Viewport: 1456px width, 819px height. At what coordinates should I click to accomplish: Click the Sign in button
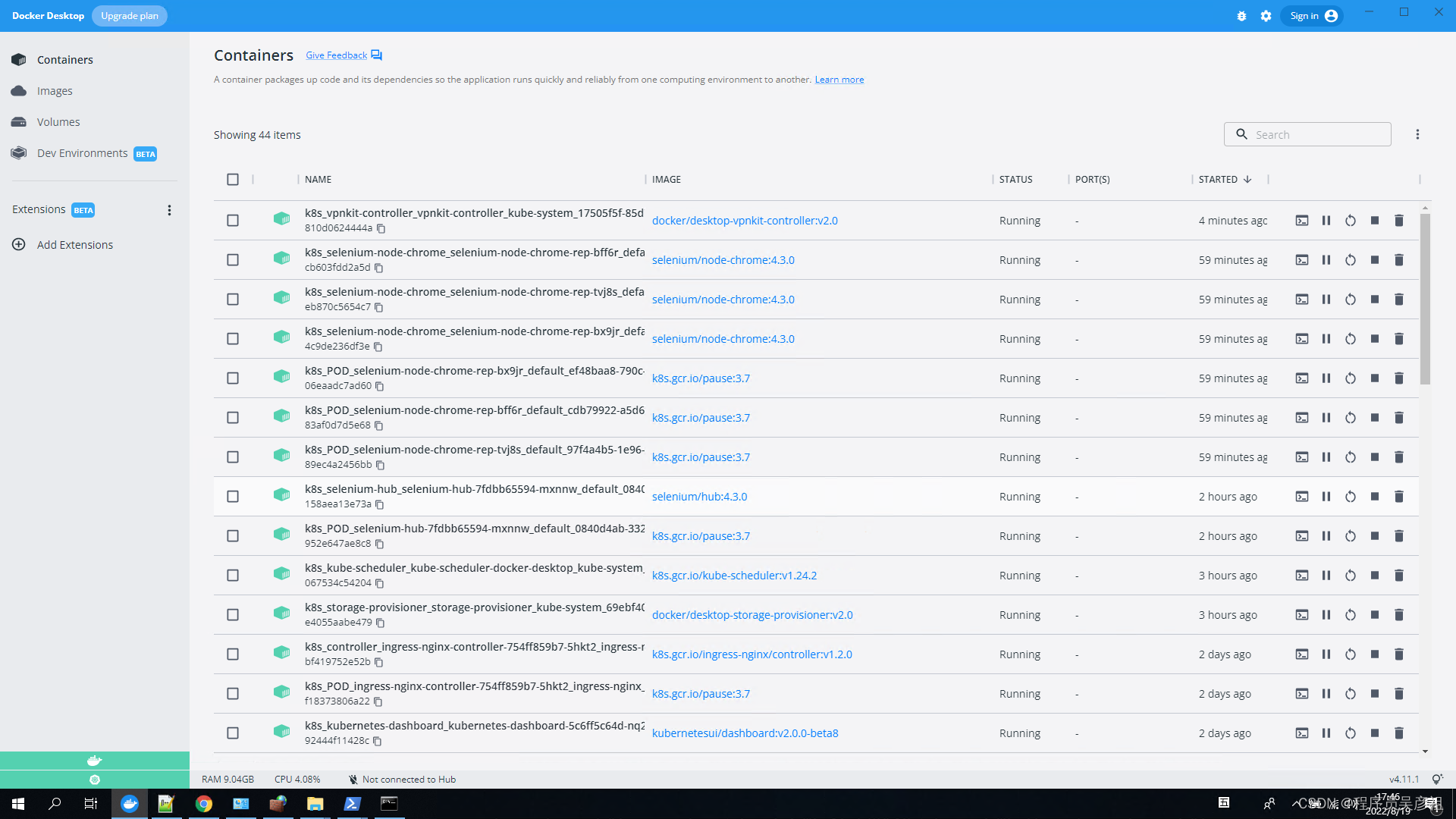(1312, 16)
